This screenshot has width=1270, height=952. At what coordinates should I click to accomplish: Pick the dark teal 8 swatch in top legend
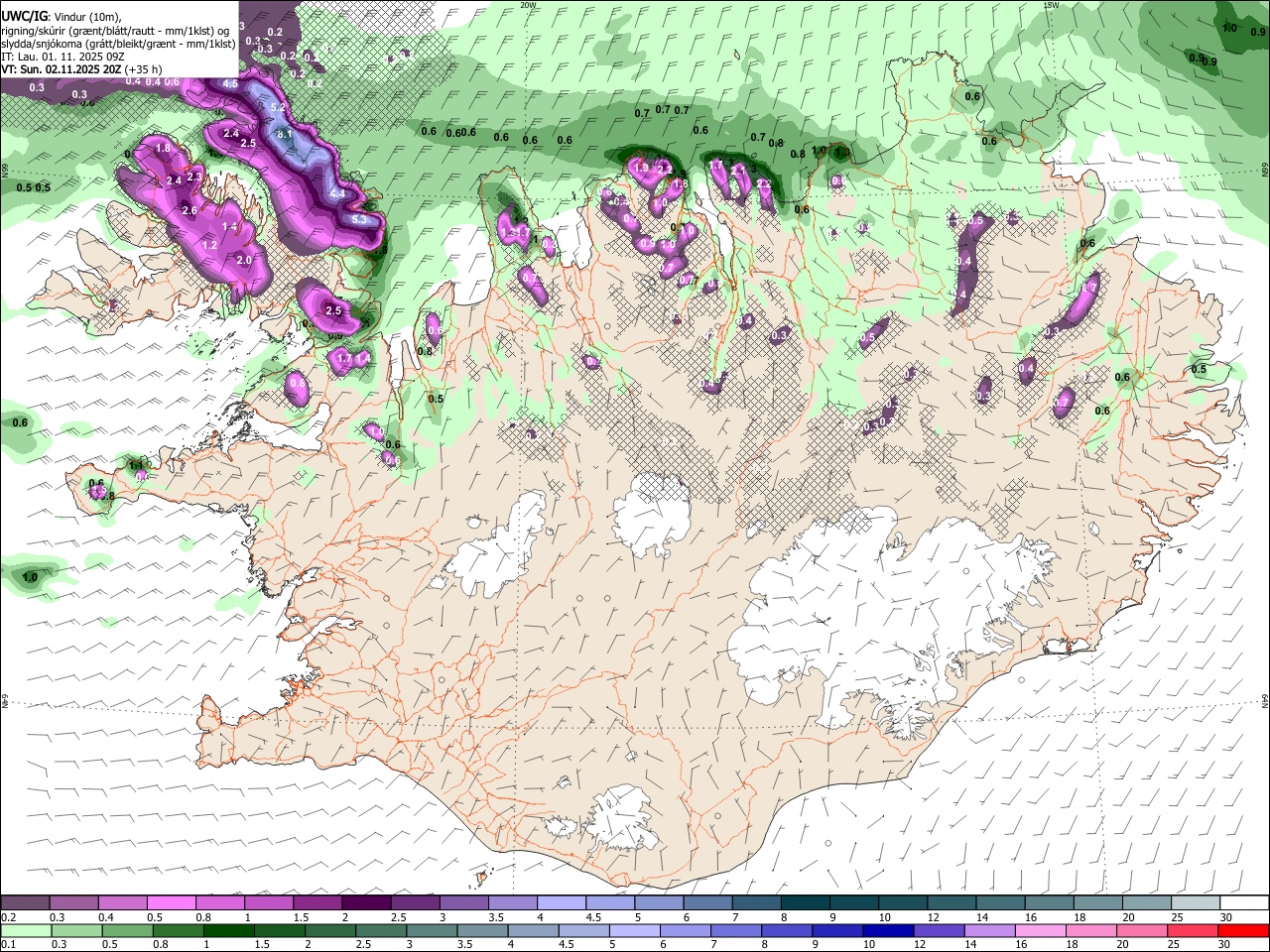click(805, 903)
